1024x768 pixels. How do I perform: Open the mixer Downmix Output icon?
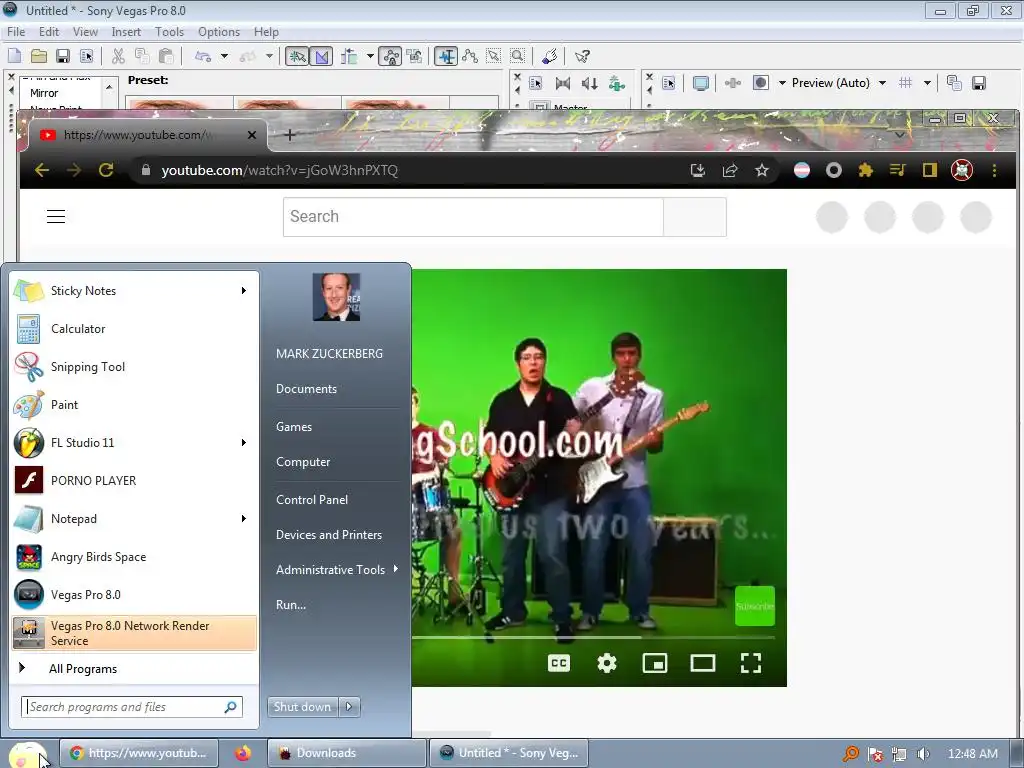point(562,83)
